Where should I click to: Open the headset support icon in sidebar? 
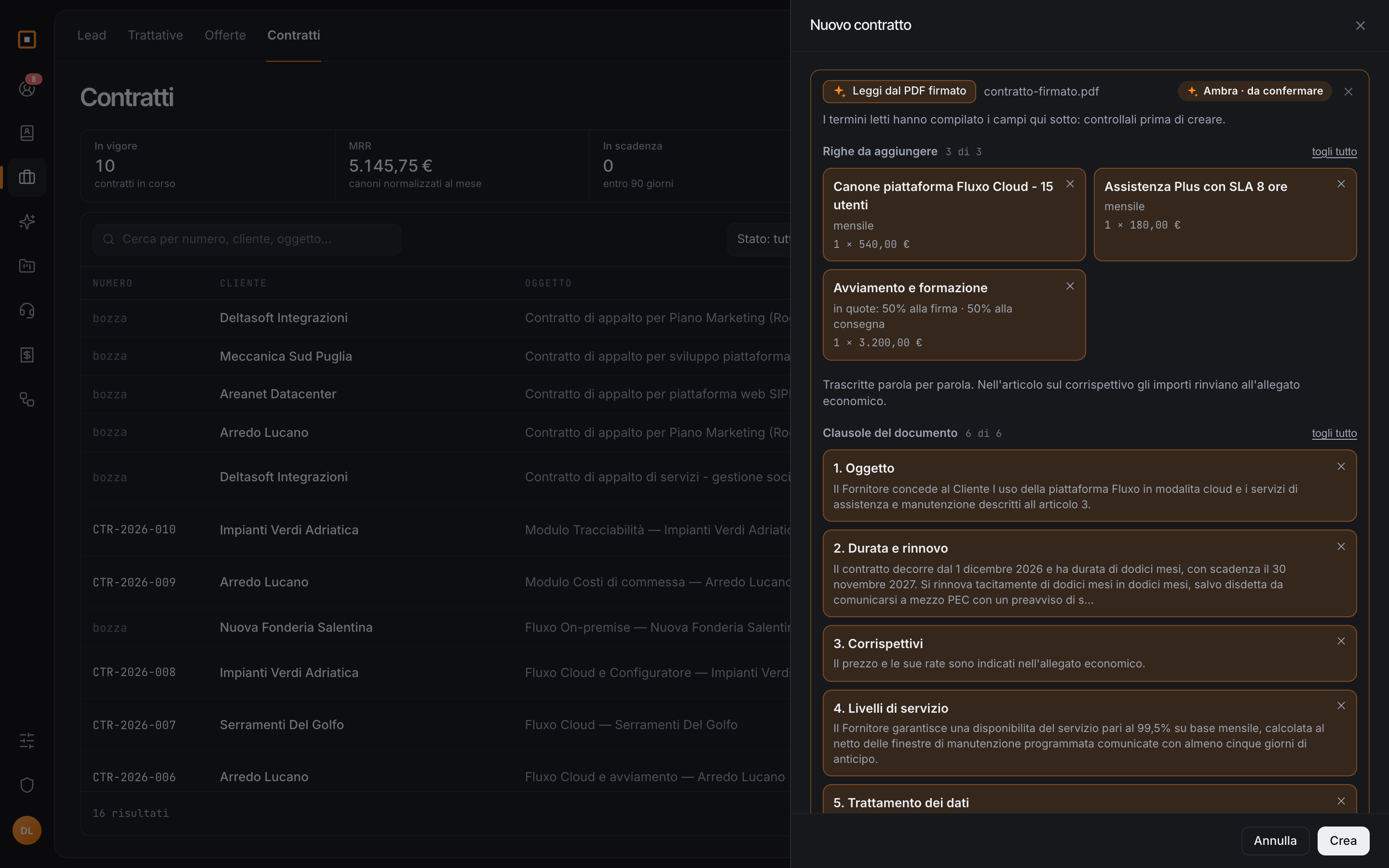27,311
